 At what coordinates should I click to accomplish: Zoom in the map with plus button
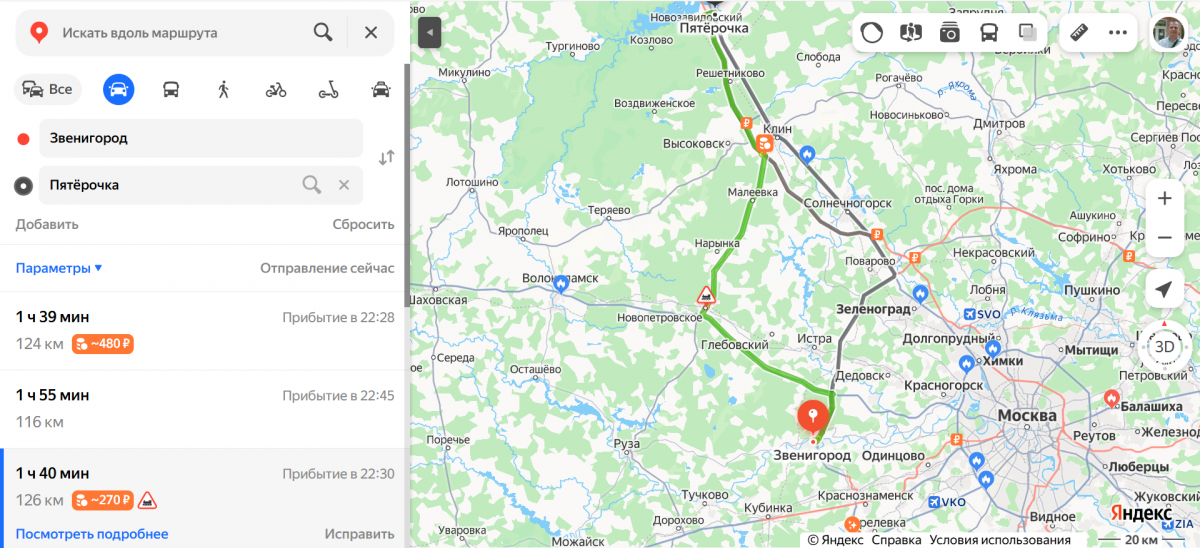point(1164,198)
